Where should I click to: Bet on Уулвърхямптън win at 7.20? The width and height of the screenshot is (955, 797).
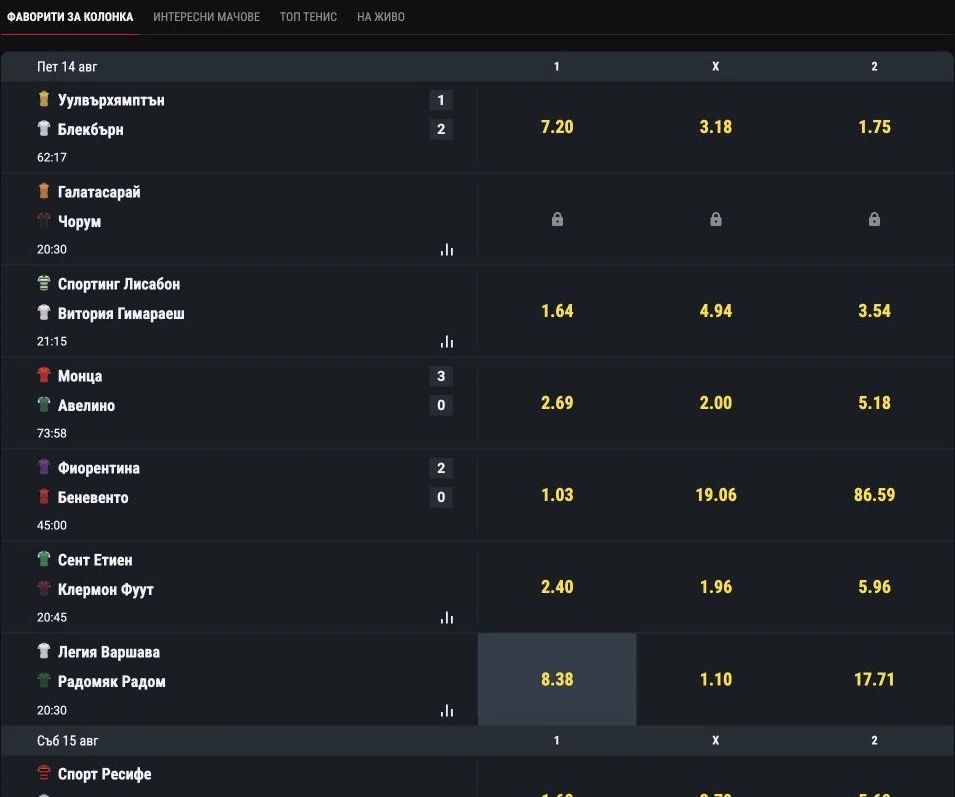click(x=557, y=127)
